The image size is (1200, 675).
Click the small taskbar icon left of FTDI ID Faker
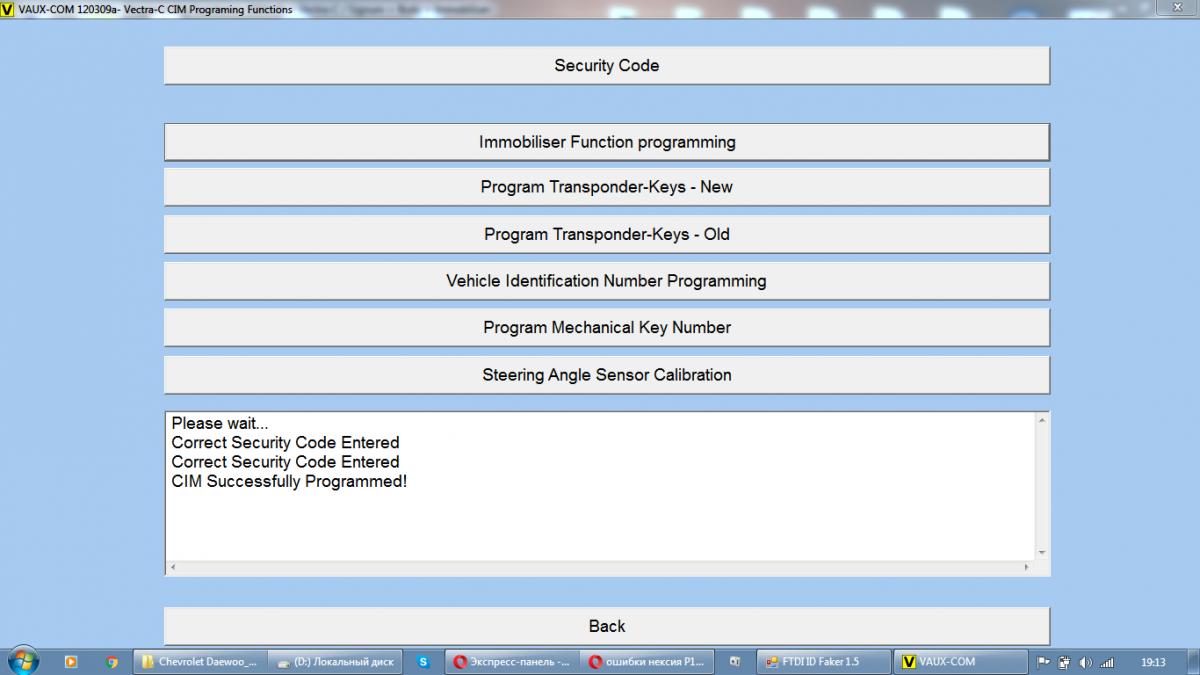coord(735,662)
